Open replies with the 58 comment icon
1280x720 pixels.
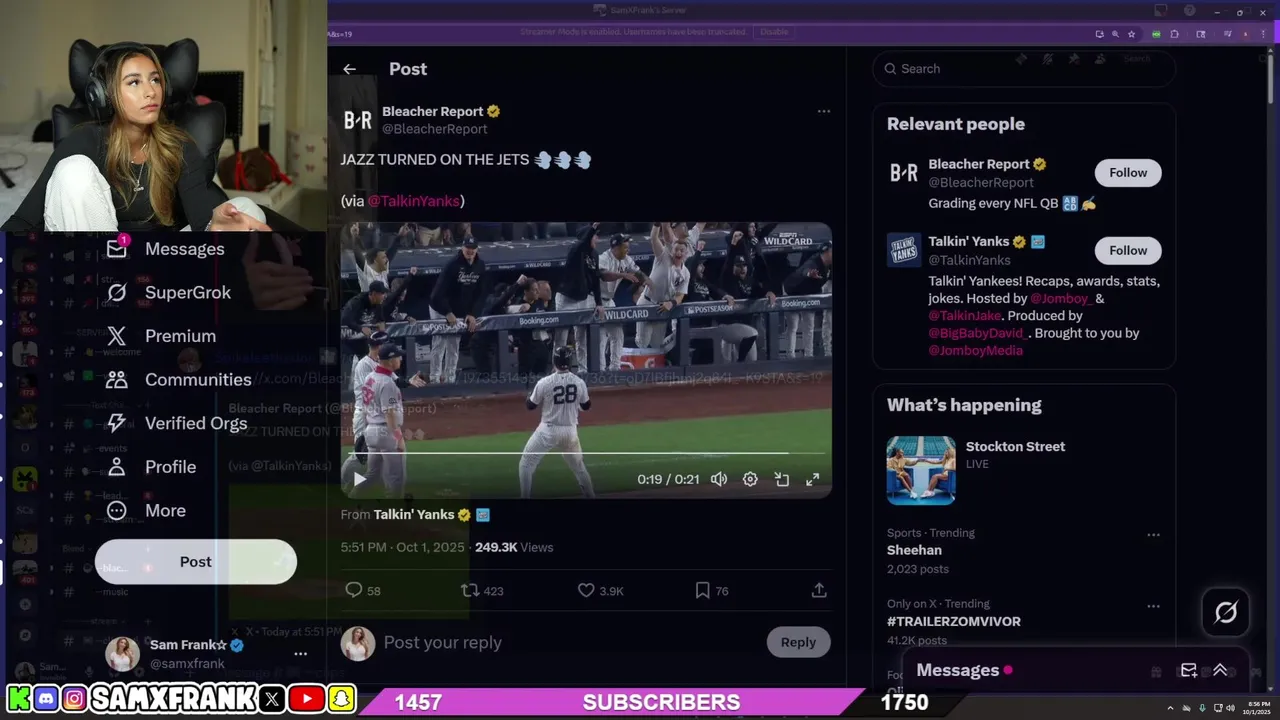tap(353, 590)
